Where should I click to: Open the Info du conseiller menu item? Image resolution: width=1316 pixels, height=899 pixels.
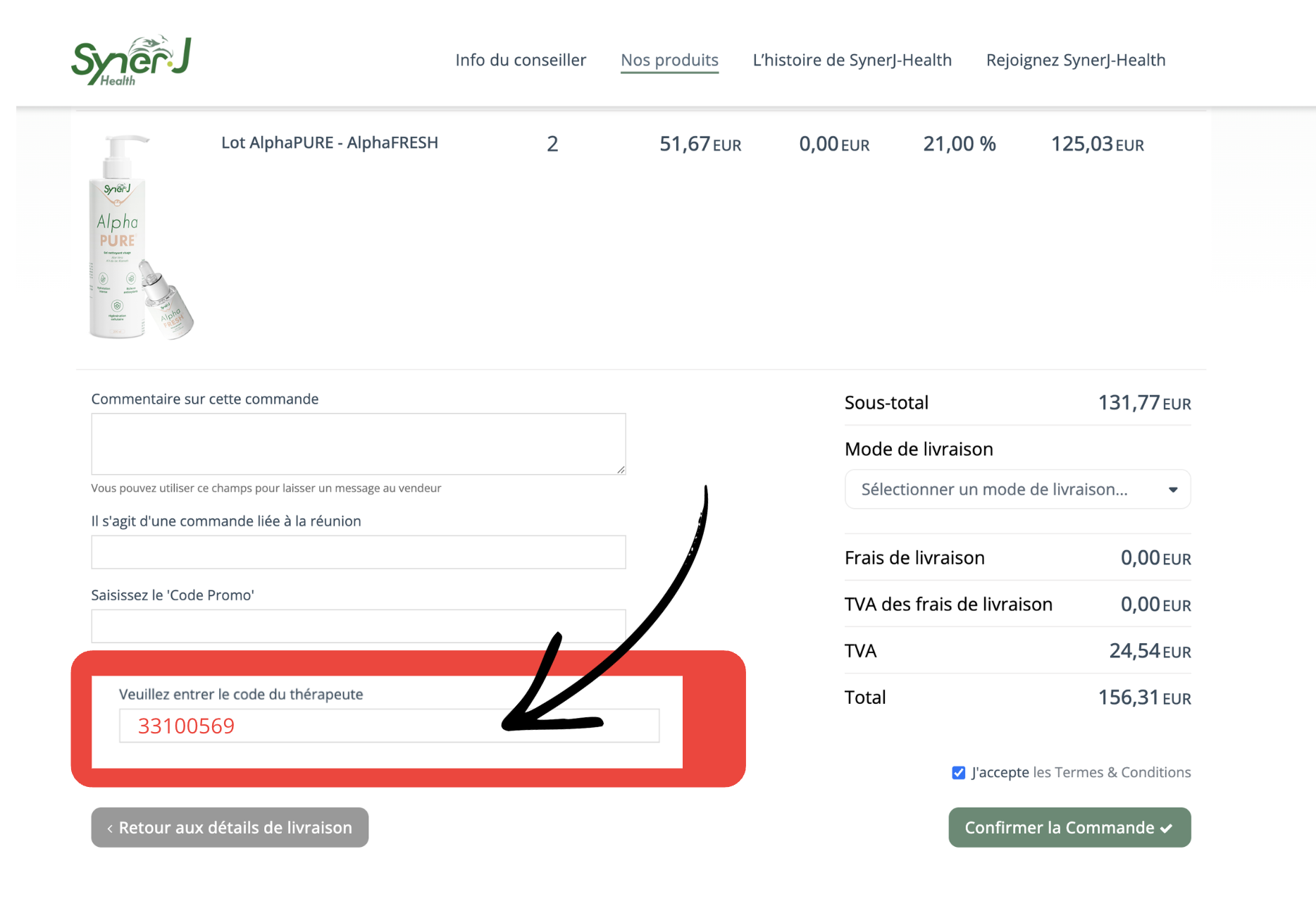[521, 60]
